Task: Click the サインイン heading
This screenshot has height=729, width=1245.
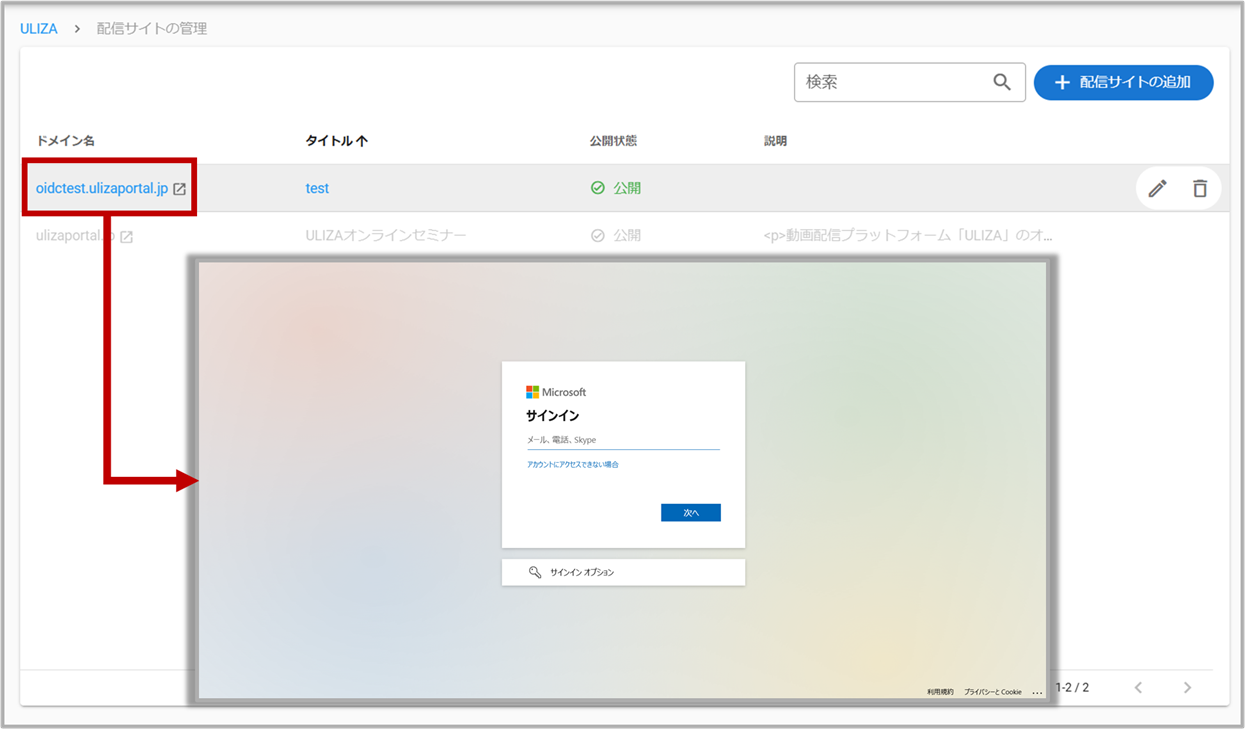Action: [x=553, y=416]
